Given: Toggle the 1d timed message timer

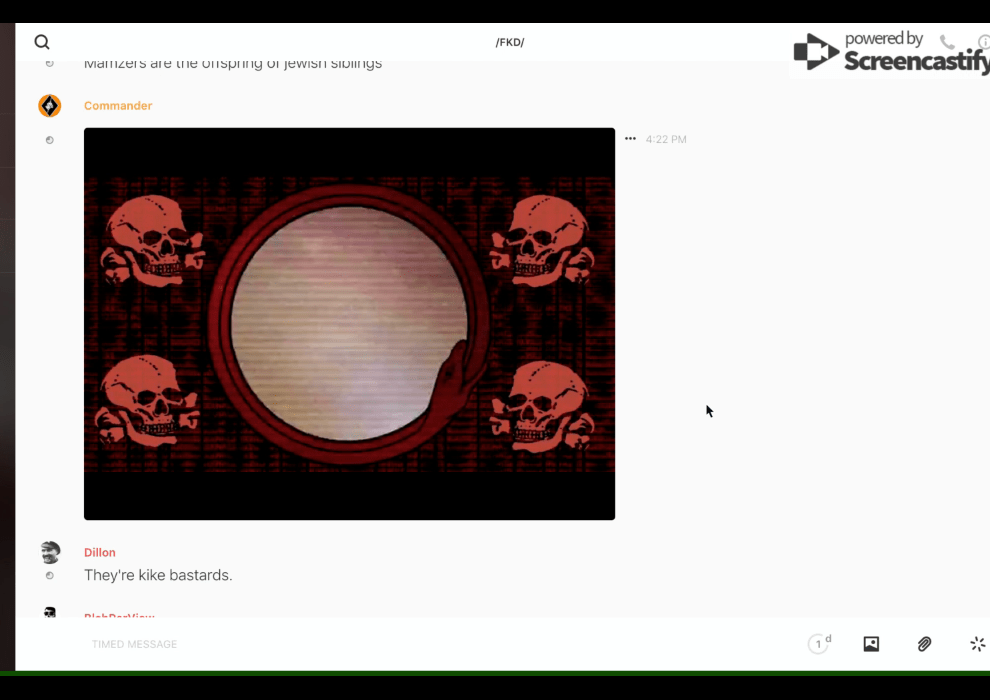Looking at the screenshot, I should pos(819,644).
